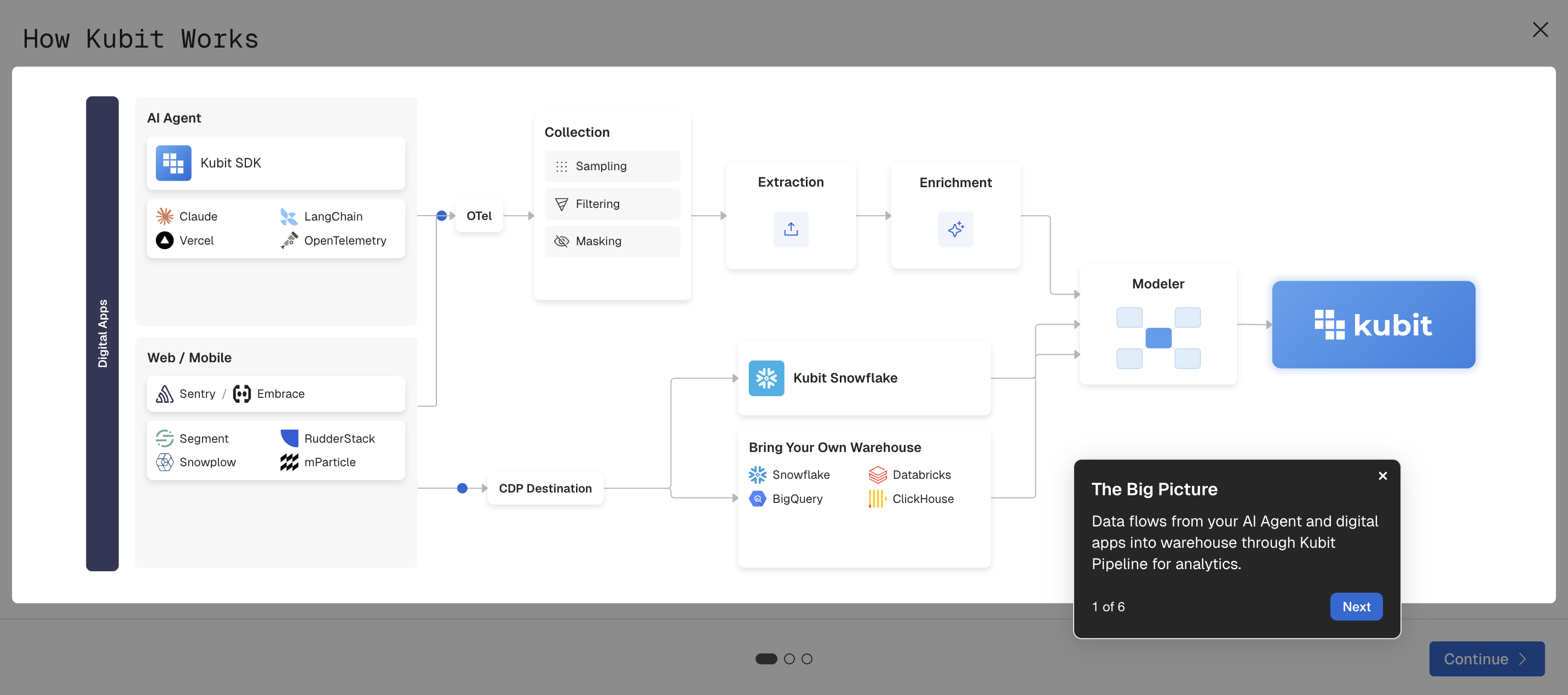Click the Filtering row text
Viewport: 1568px width, 695px height.
coord(597,204)
